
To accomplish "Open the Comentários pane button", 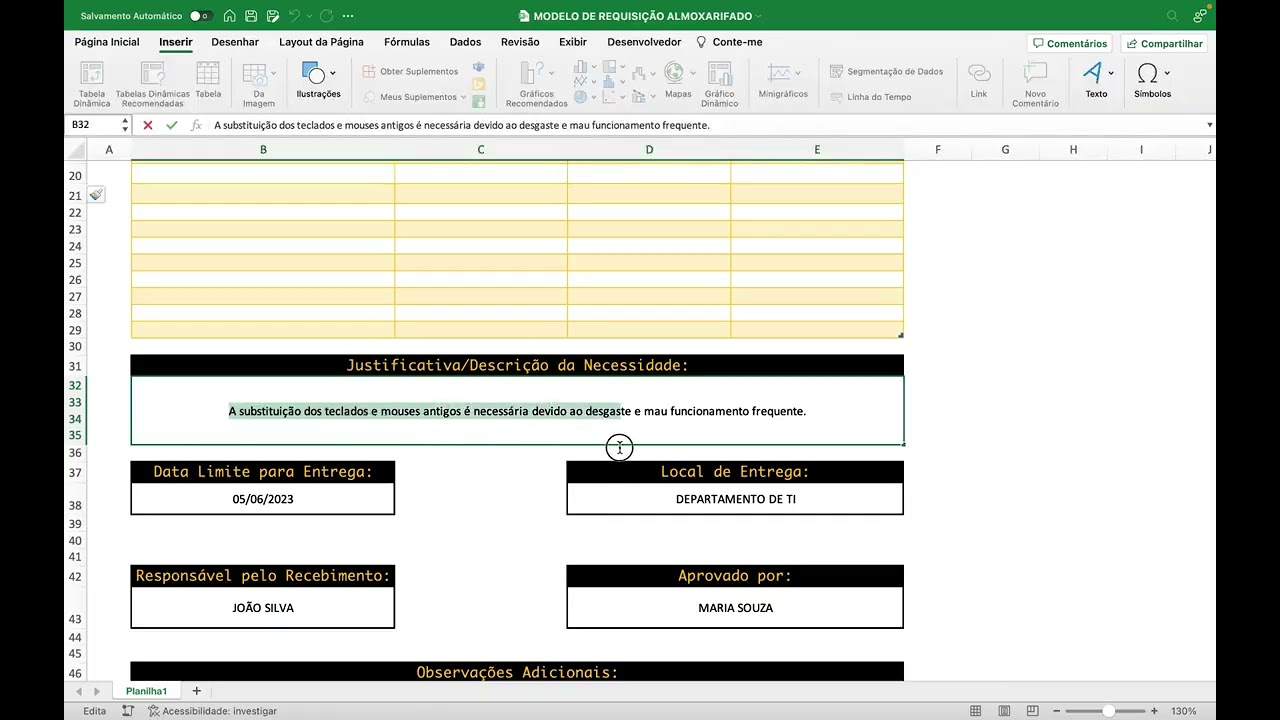I will pos(1069,44).
